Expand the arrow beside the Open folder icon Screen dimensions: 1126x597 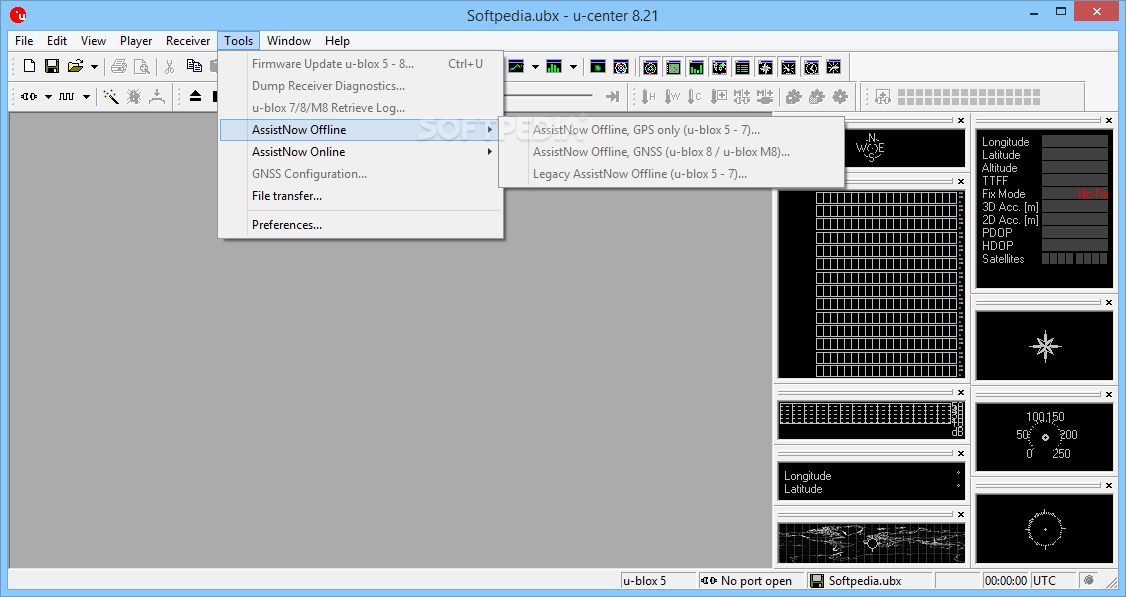94,67
